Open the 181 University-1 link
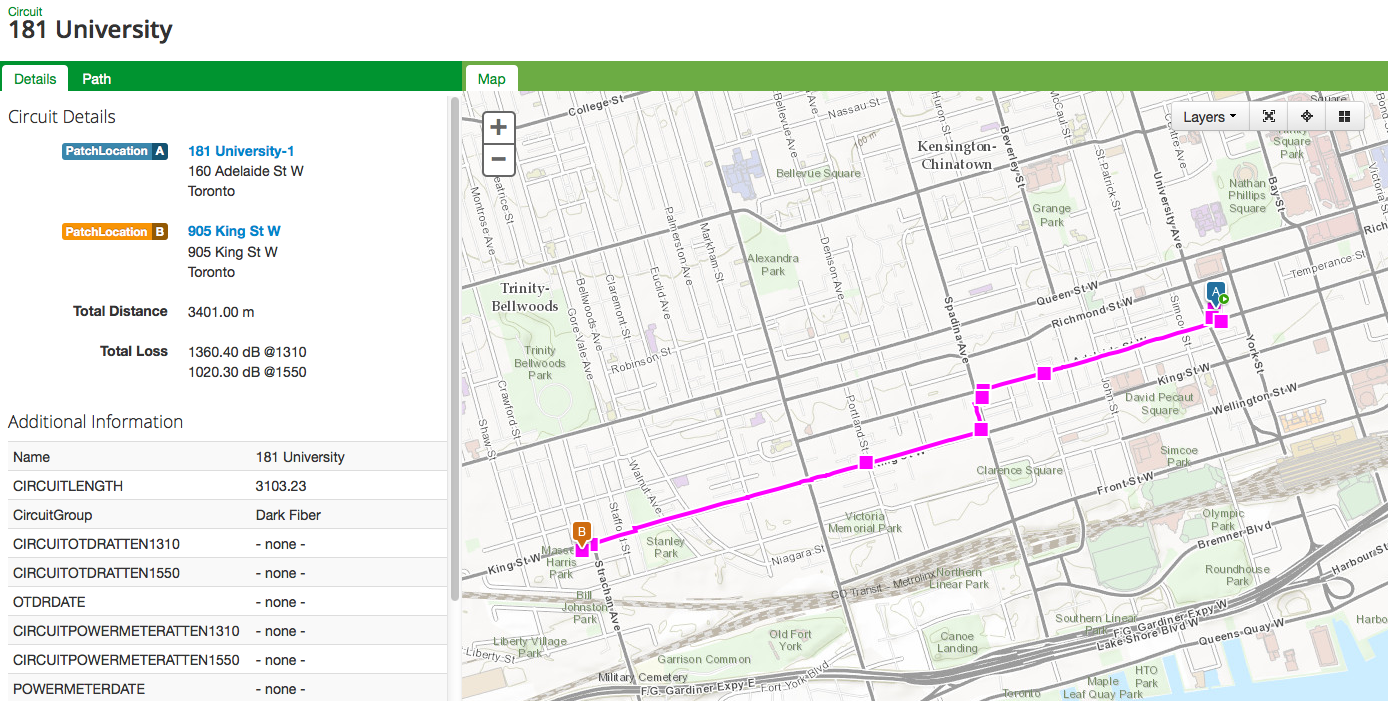The width and height of the screenshot is (1388, 701). (x=241, y=151)
